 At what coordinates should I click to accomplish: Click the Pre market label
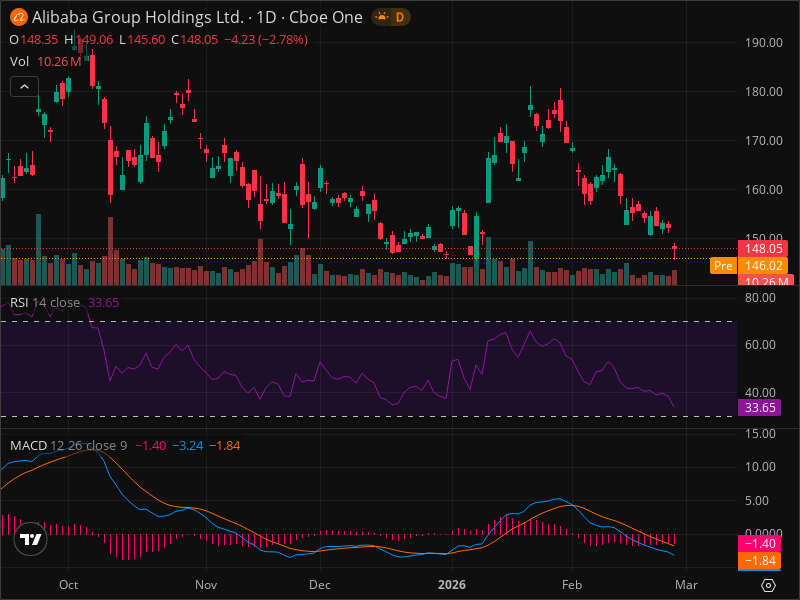723,266
